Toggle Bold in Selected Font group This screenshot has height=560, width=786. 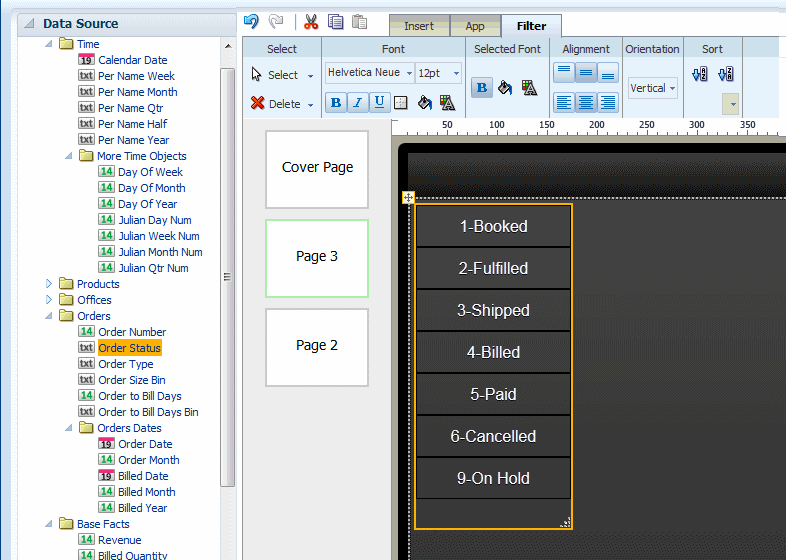click(482, 88)
